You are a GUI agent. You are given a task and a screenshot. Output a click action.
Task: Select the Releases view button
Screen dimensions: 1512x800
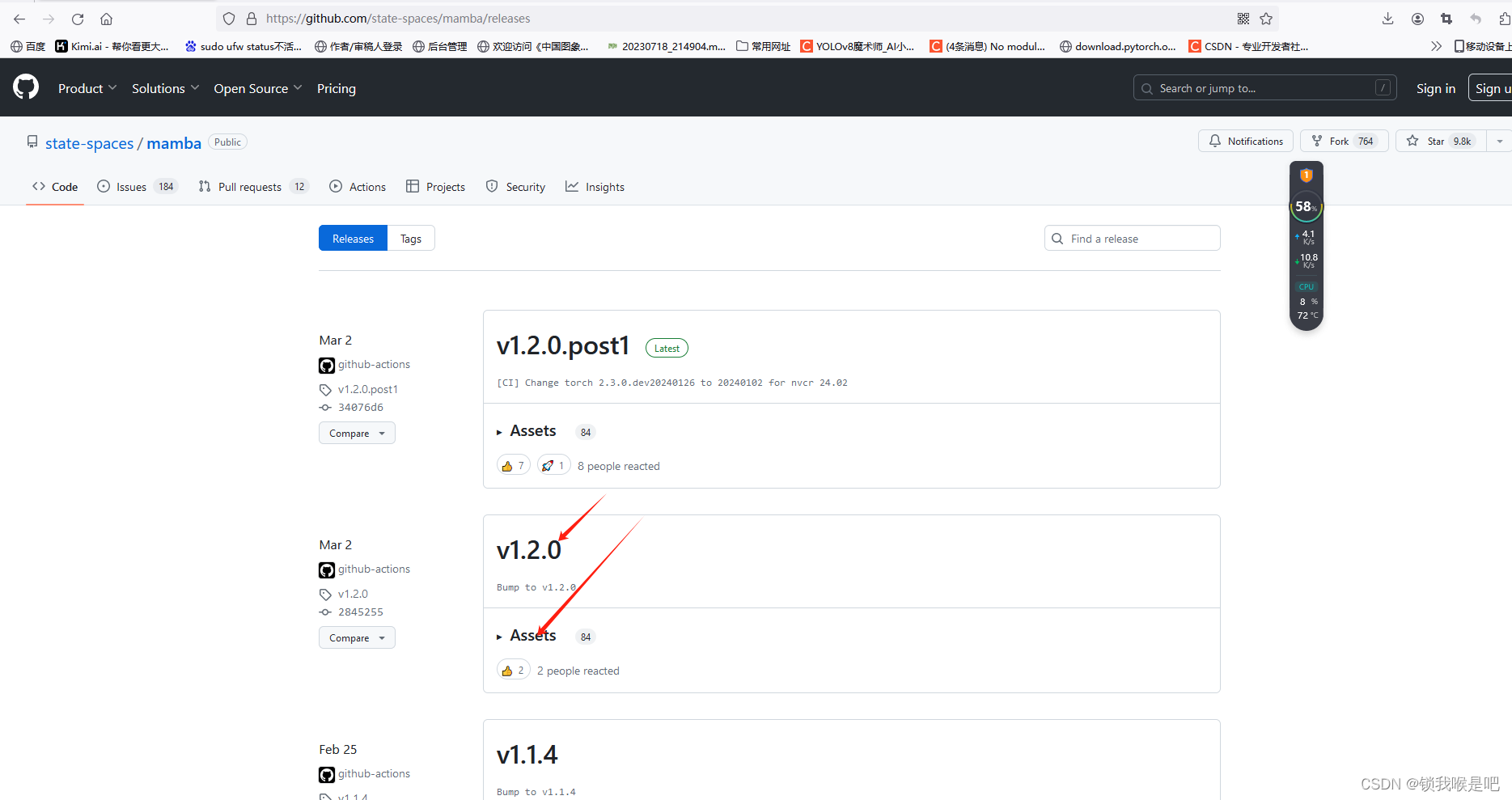(353, 239)
